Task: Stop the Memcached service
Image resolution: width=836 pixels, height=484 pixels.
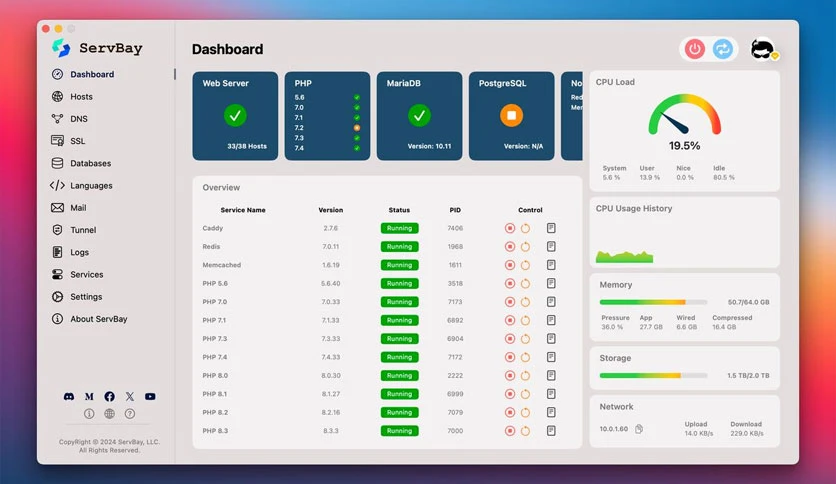Action: (x=510, y=265)
